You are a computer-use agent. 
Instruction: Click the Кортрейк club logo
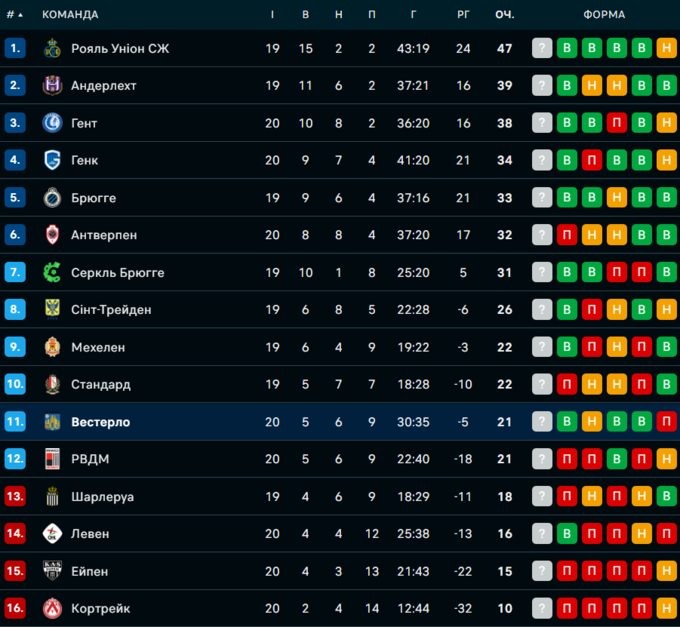tap(53, 608)
